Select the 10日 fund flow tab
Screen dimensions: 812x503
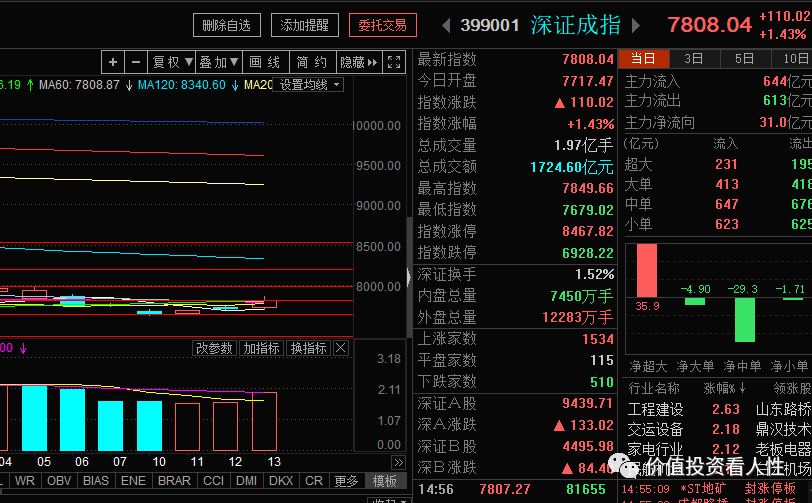coord(792,59)
